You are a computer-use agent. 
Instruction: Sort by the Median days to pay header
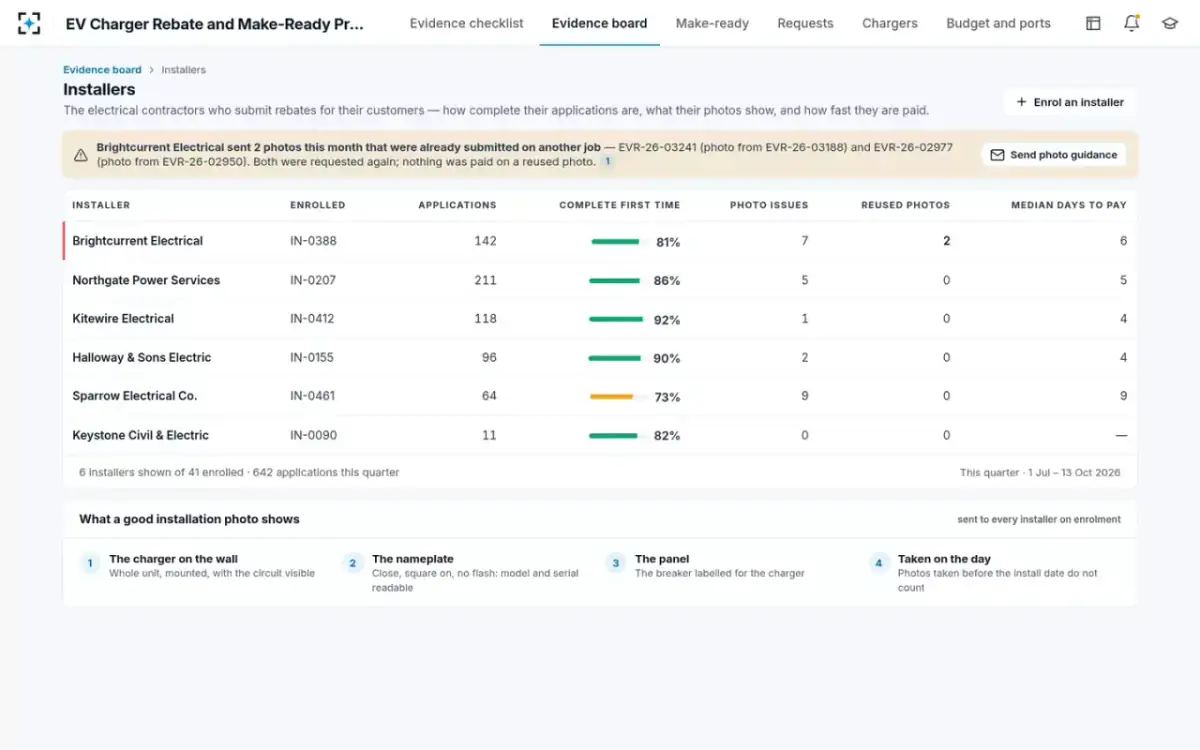click(x=1068, y=205)
